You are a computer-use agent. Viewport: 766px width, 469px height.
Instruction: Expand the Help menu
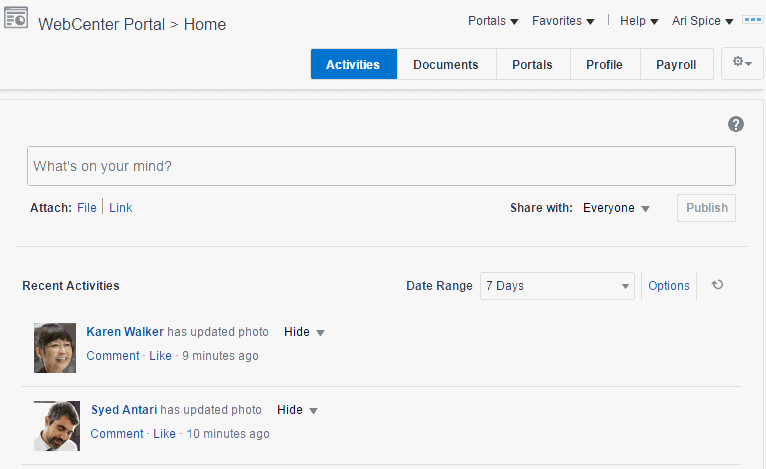click(638, 21)
